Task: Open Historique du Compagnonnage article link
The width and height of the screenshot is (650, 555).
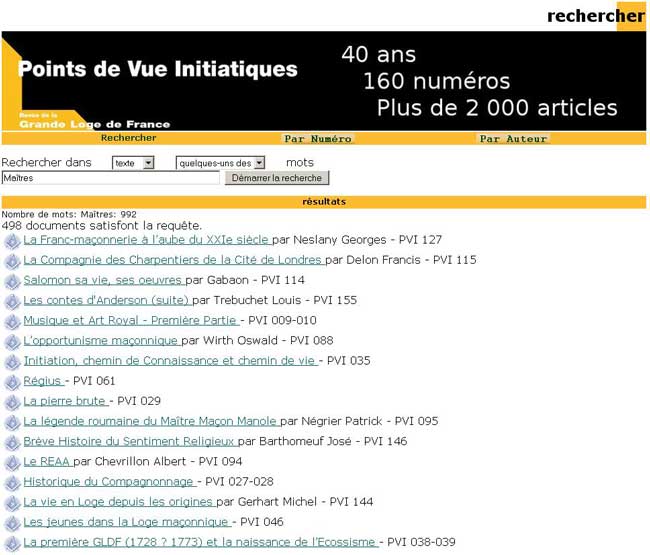Action: pos(109,482)
